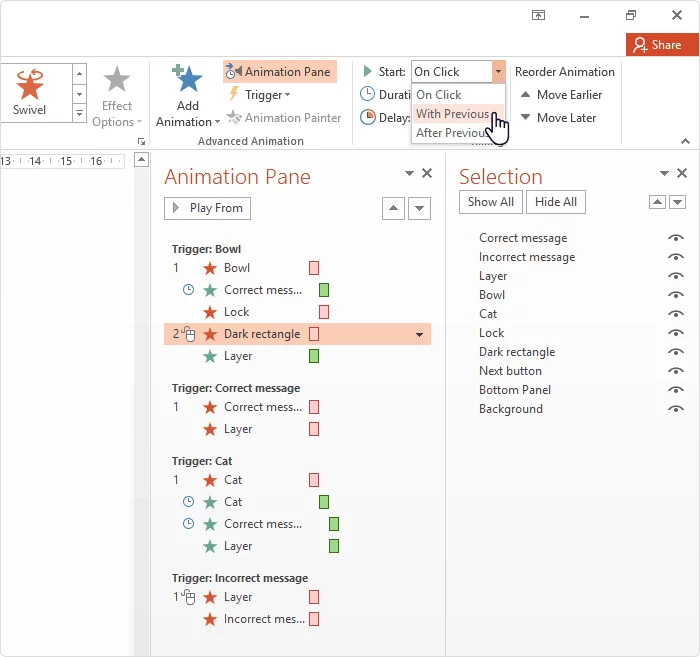Click the Add Animation star icon
Image resolution: width=700 pixels, height=657 pixels.
click(188, 79)
